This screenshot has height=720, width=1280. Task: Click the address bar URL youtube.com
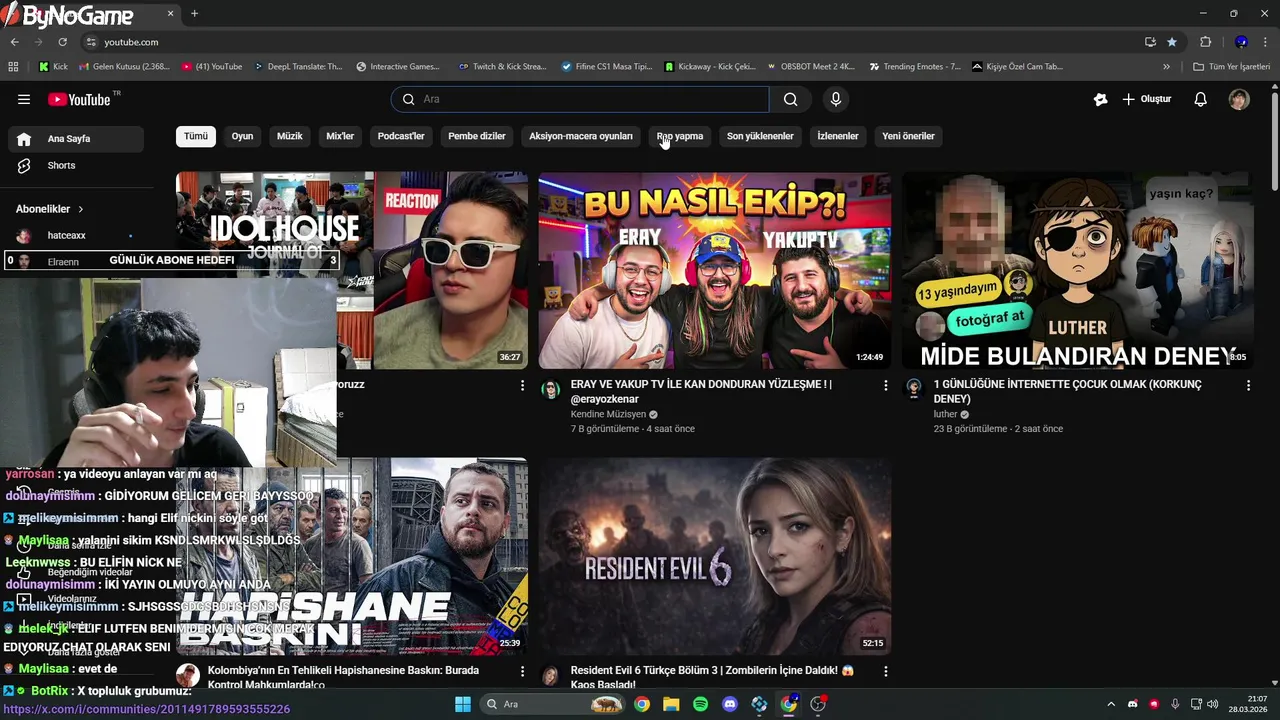[x=131, y=42]
